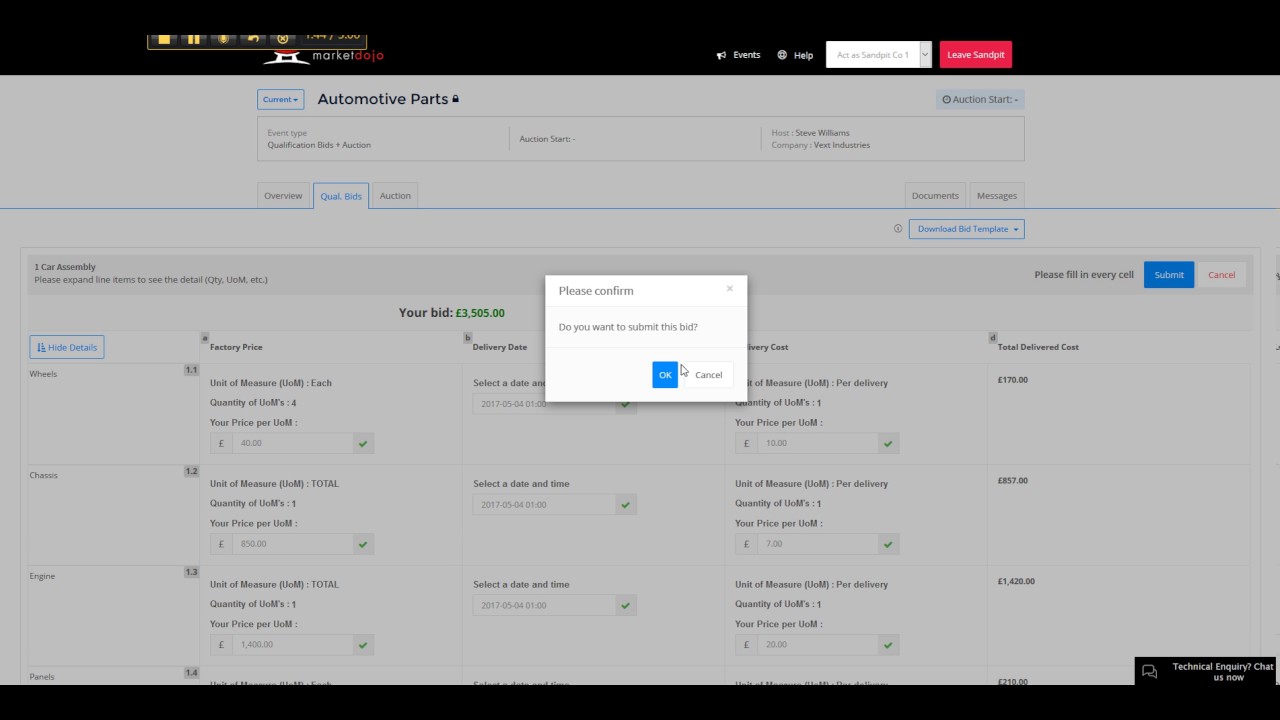Click the green check beside Chassis delivery cost 7.00
This screenshot has height=720, width=1280.
pos(888,544)
